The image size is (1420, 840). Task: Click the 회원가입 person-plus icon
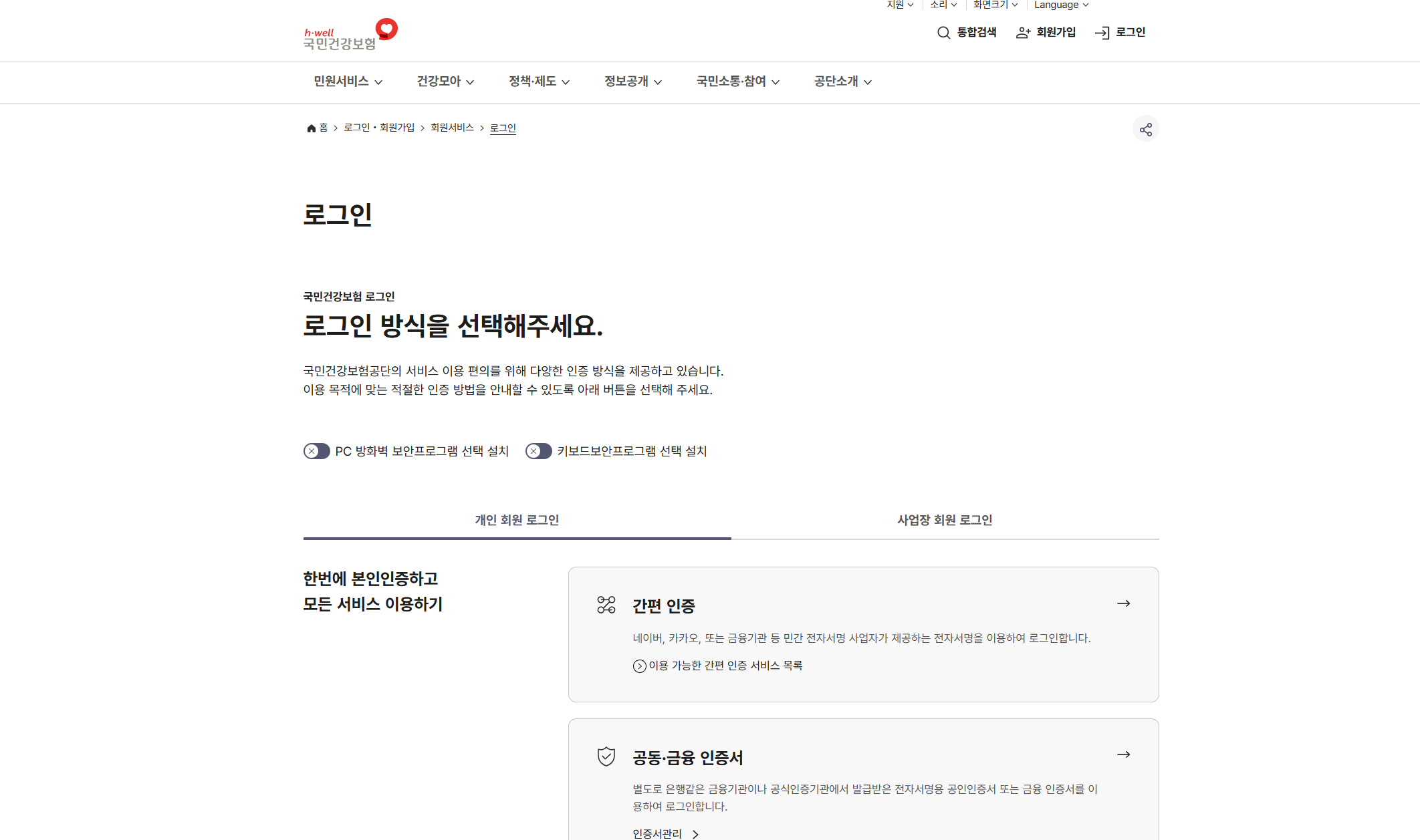click(x=1023, y=33)
